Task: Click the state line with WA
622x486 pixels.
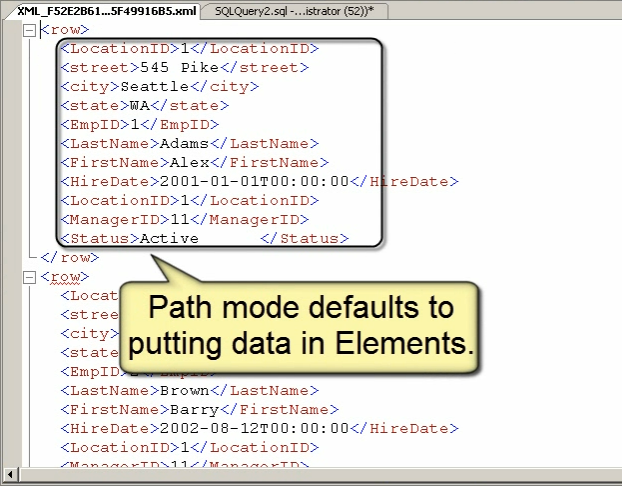Action: coord(145,106)
